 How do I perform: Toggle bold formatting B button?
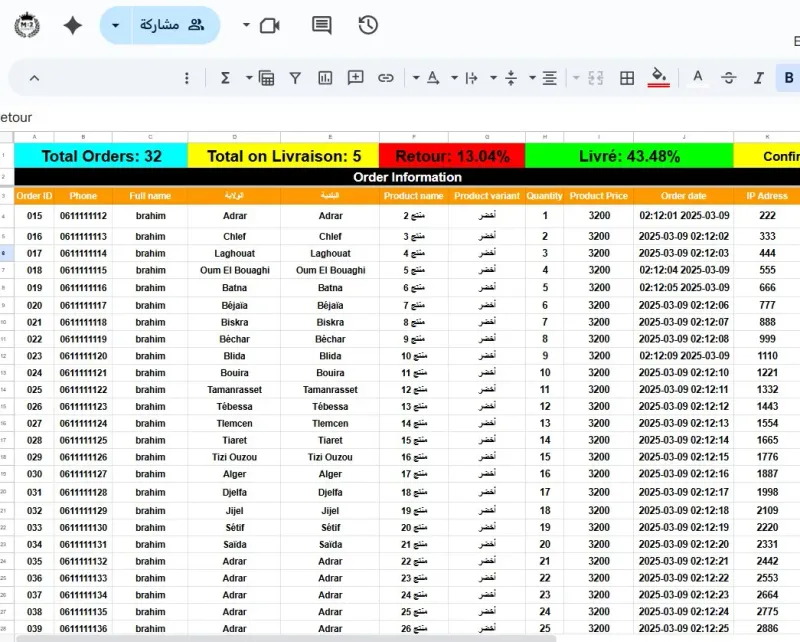pyautogui.click(x=788, y=78)
